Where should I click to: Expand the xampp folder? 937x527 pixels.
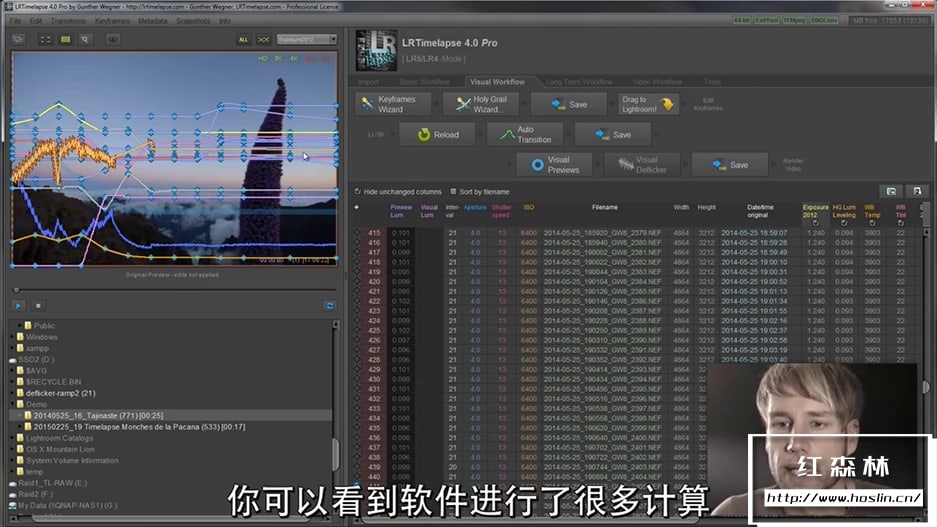click(13, 348)
